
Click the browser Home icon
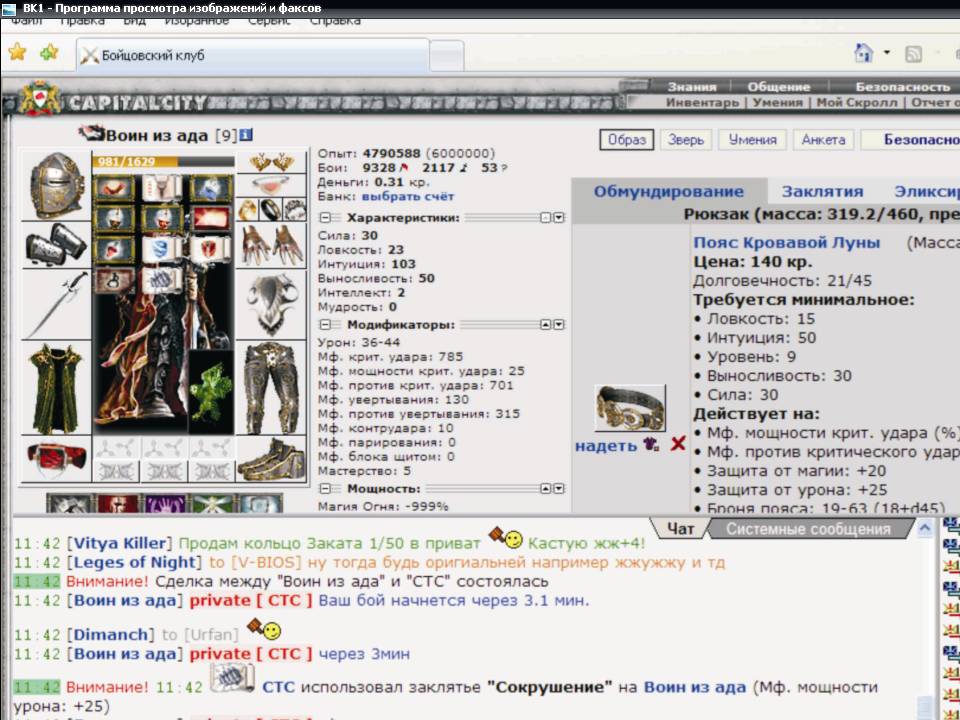coord(863,53)
